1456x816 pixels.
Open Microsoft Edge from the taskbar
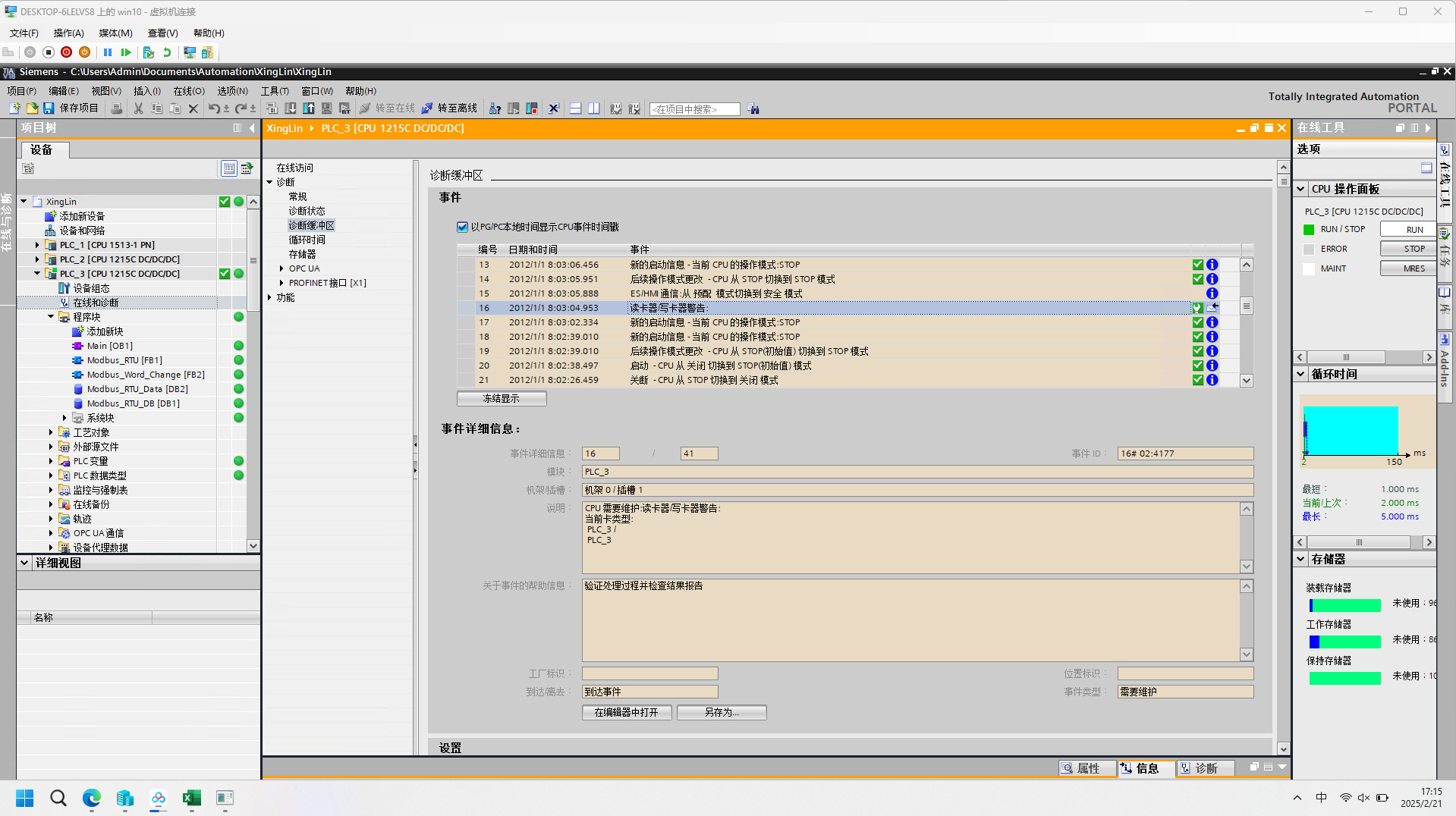[x=92, y=798]
